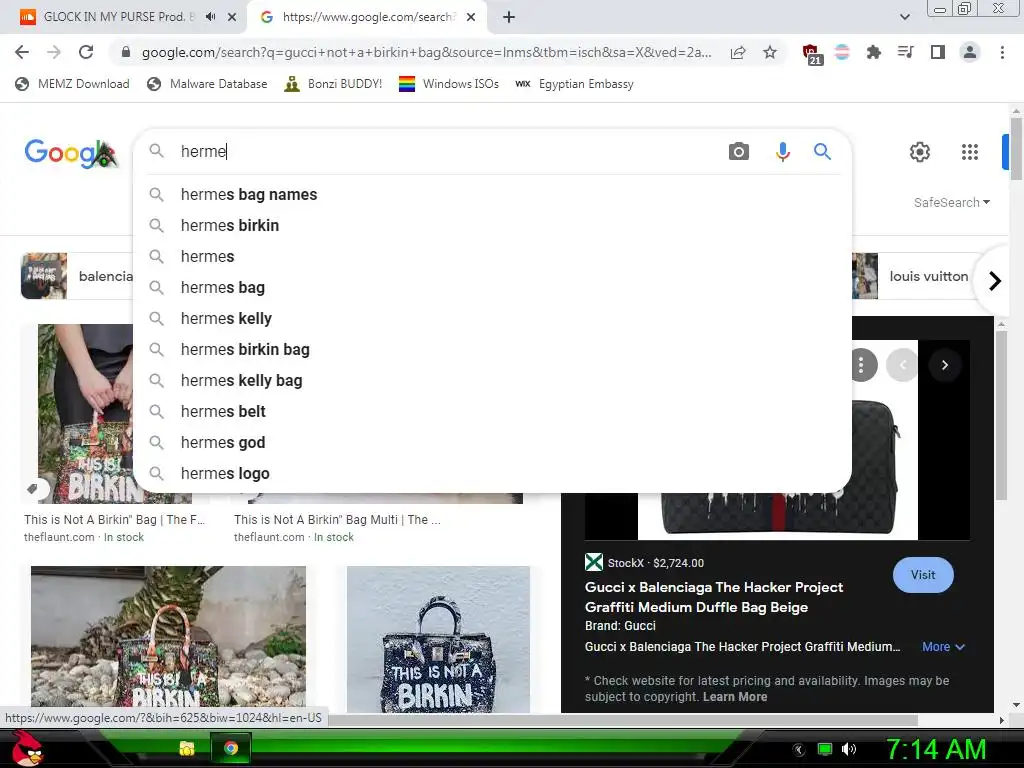
Task: Open the tab search dropdown arrow
Action: [904, 17]
